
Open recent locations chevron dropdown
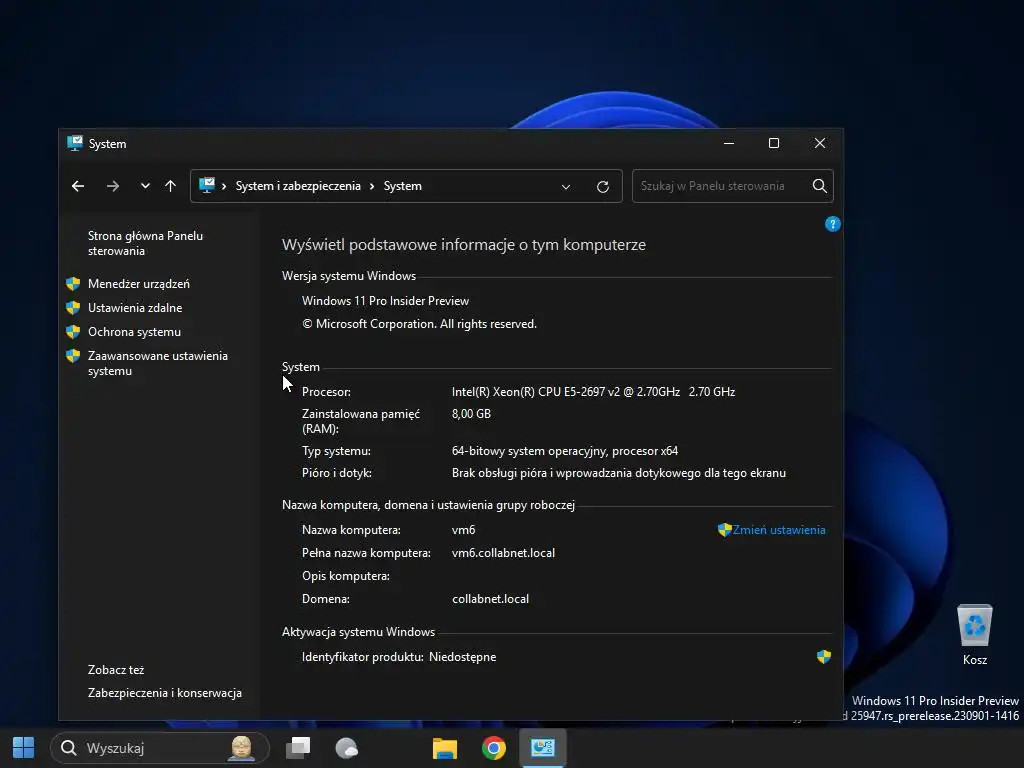coord(145,186)
